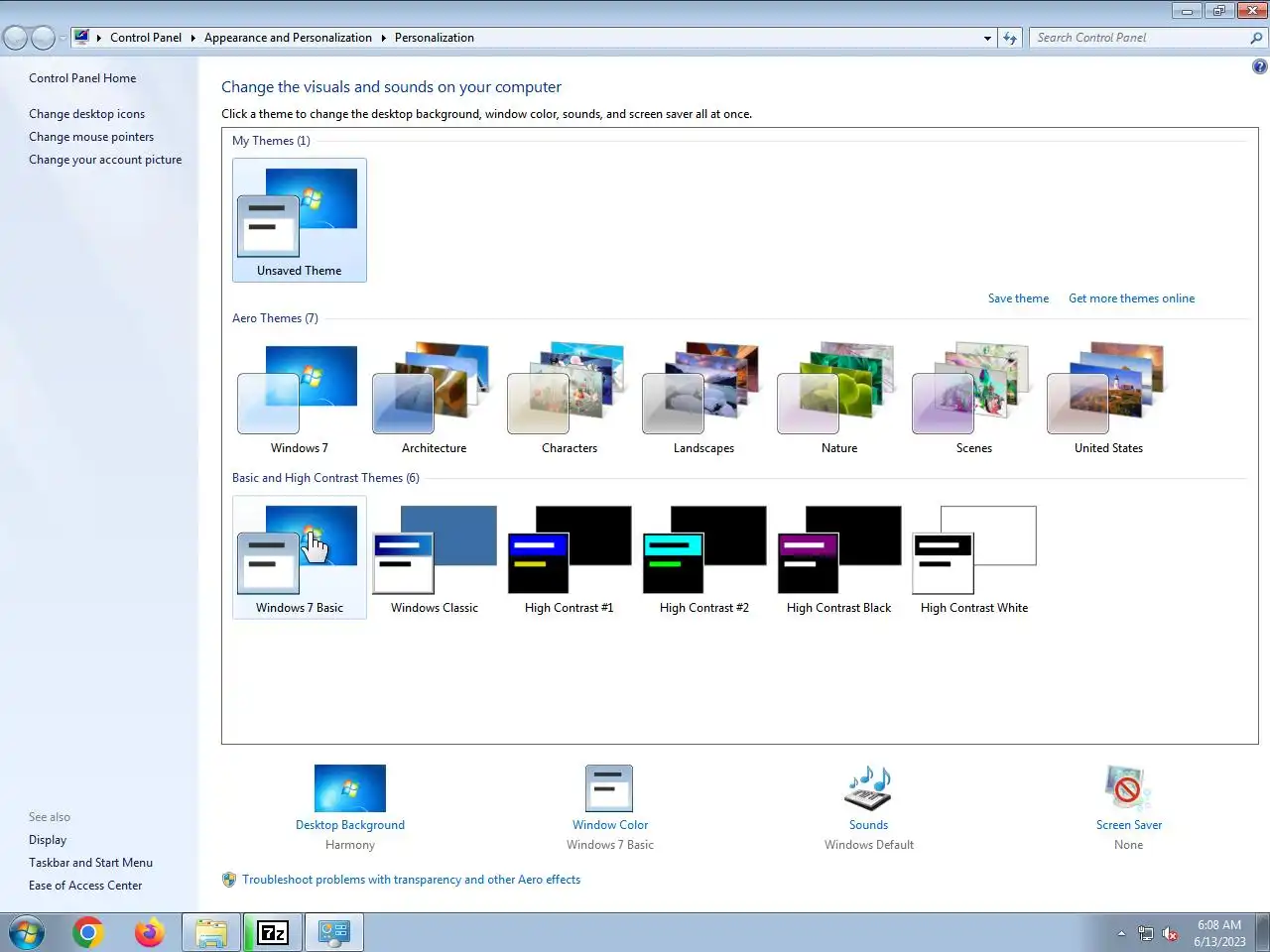Open Windows Explorer from taskbar
The width and height of the screenshot is (1270, 952).
tap(210, 932)
